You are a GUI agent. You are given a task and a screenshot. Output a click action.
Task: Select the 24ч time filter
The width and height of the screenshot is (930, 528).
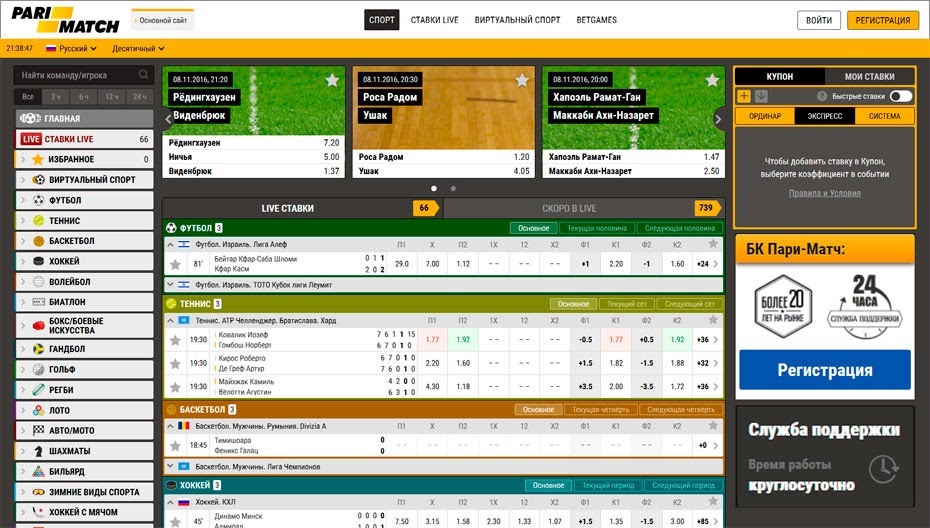(139, 97)
